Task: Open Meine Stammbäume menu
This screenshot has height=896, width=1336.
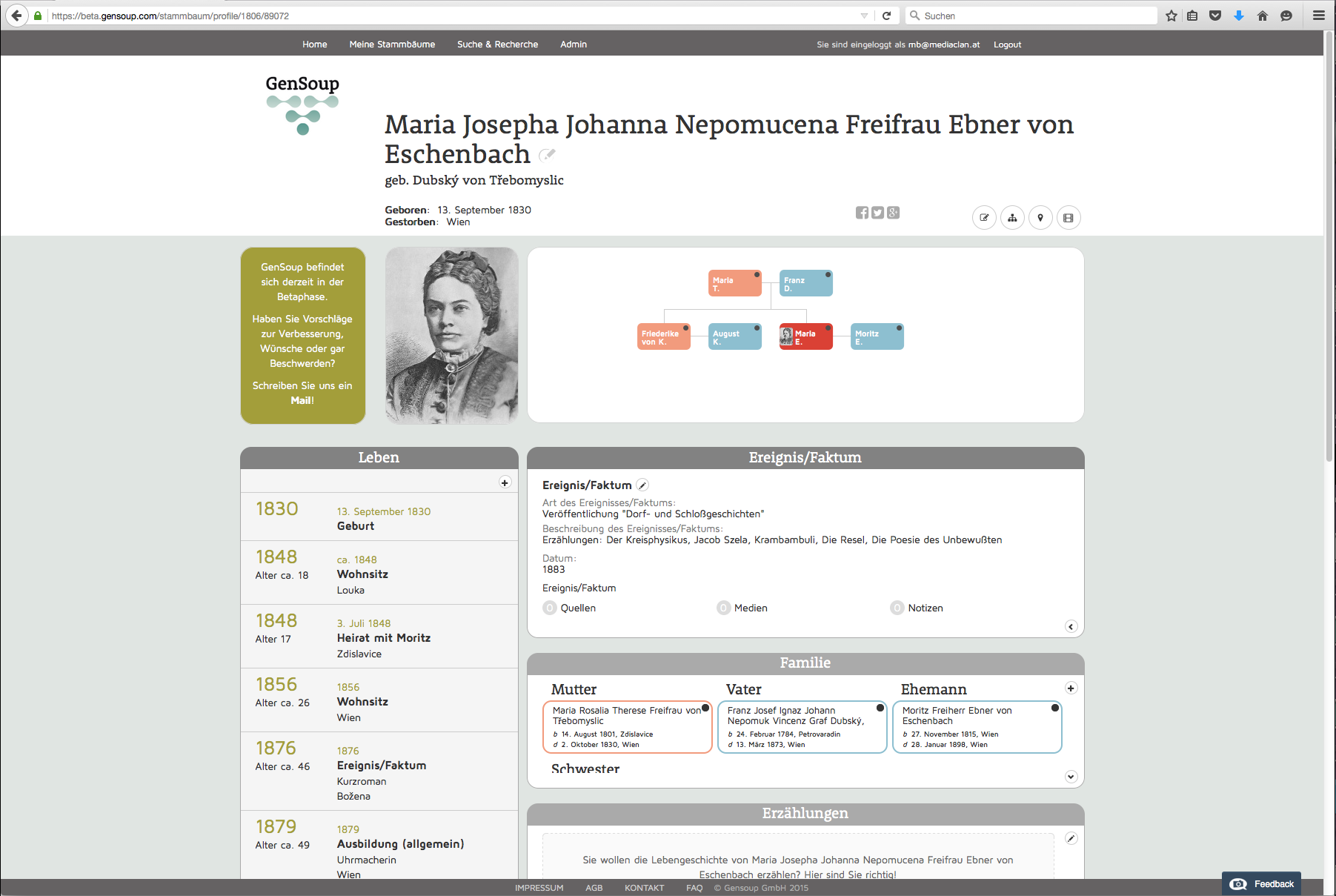Action: 392,44
